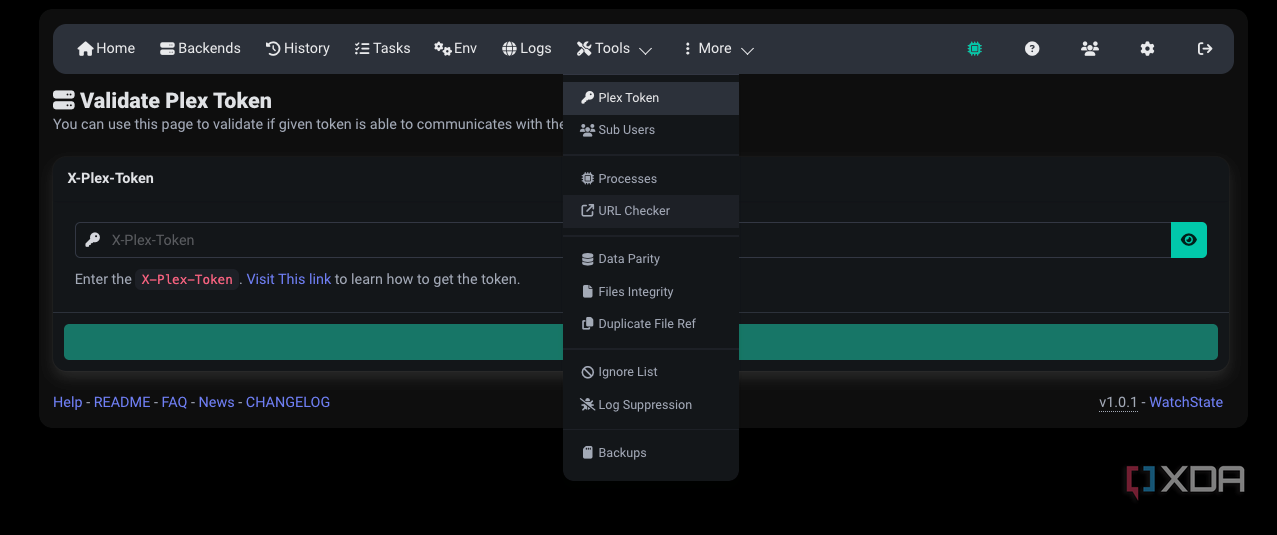Open the CHANGELOG footer link
The width and height of the screenshot is (1277, 535).
(x=288, y=402)
